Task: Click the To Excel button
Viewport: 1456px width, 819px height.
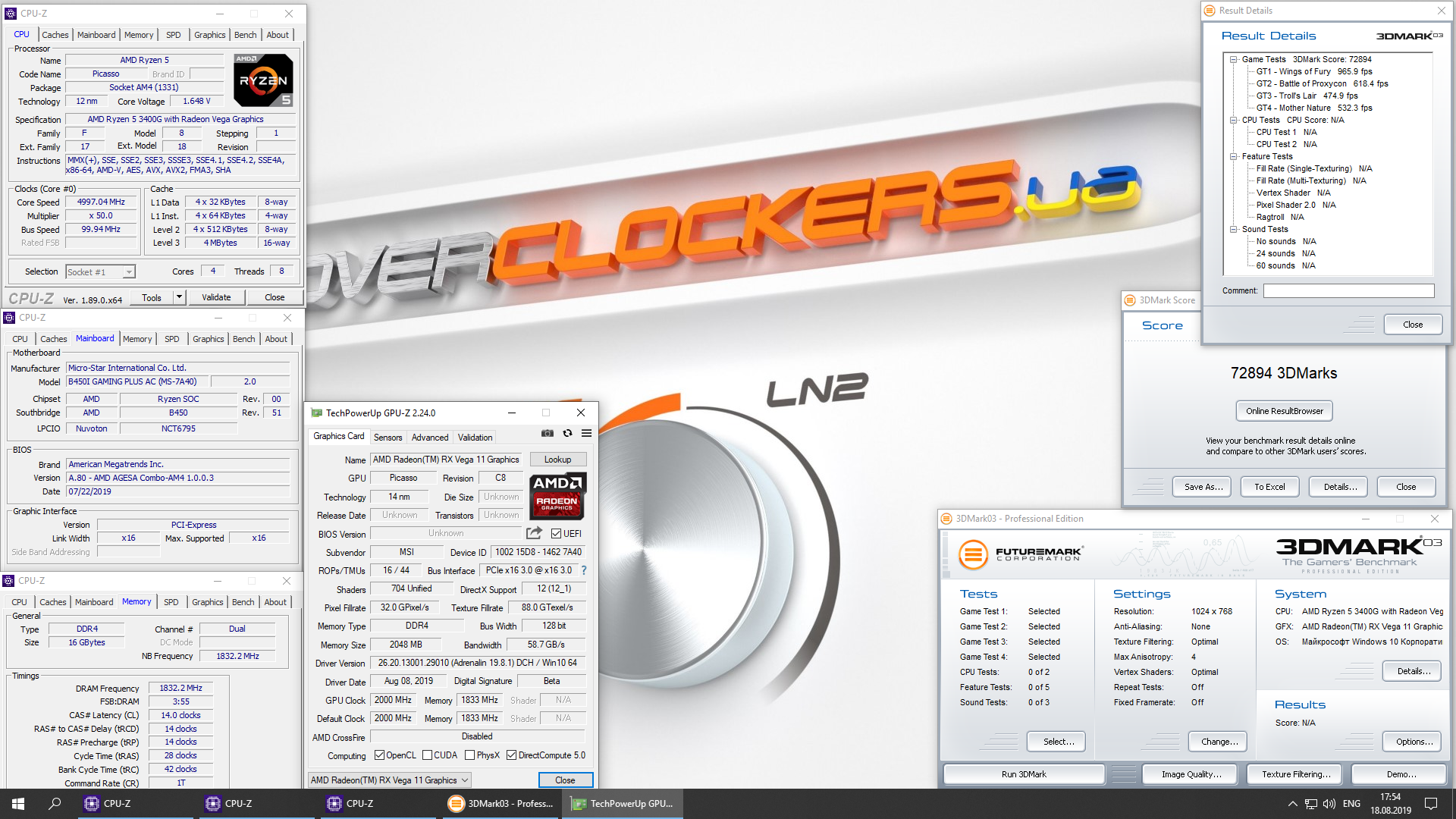Action: click(1270, 487)
